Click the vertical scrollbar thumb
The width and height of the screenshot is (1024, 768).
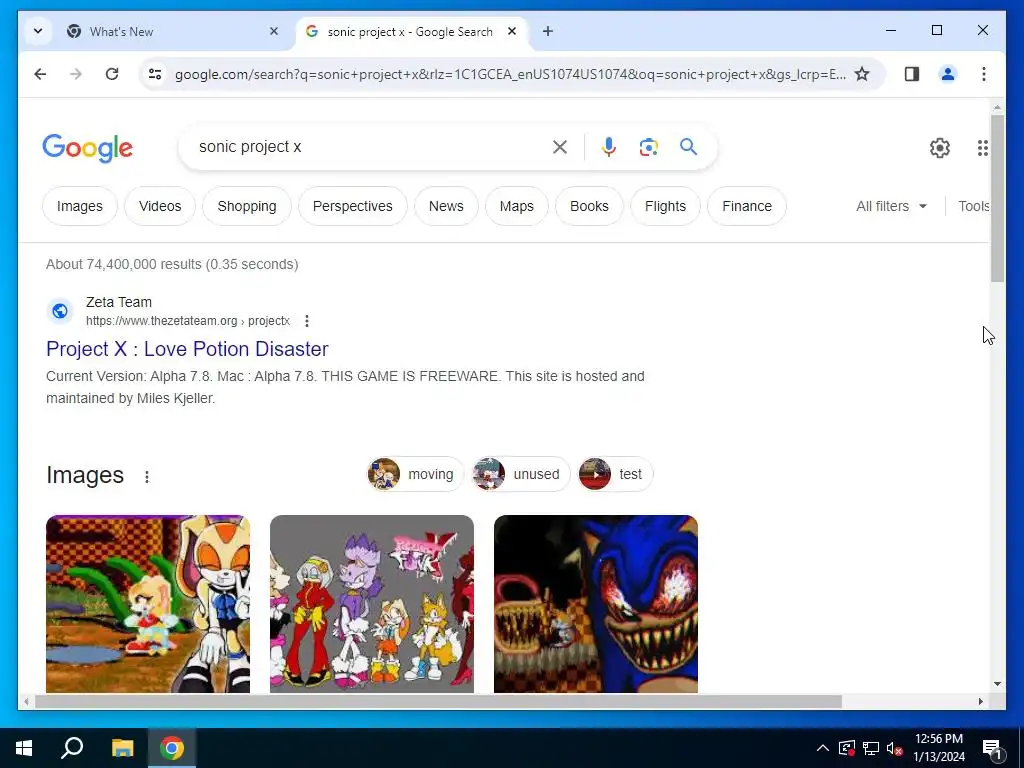coord(997,199)
